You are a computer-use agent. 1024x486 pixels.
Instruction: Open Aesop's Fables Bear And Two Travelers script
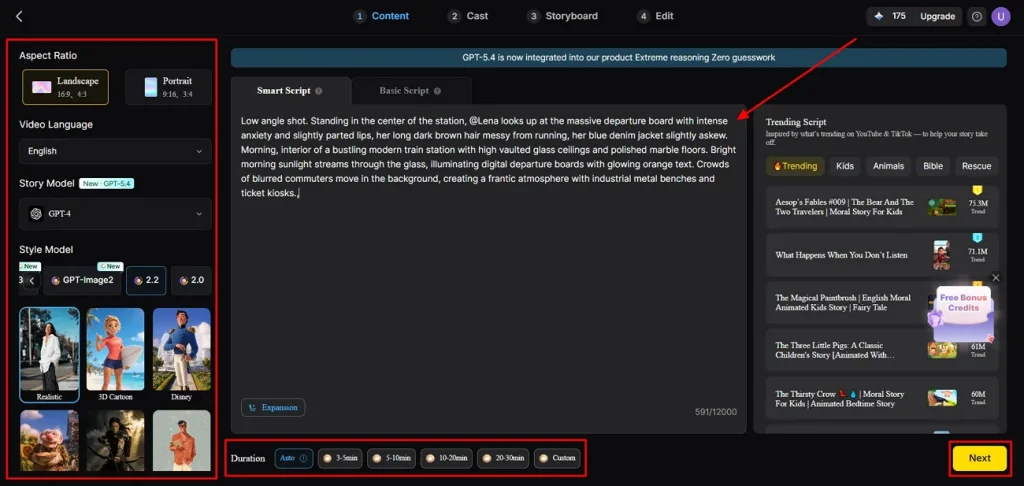pyautogui.click(x=882, y=207)
